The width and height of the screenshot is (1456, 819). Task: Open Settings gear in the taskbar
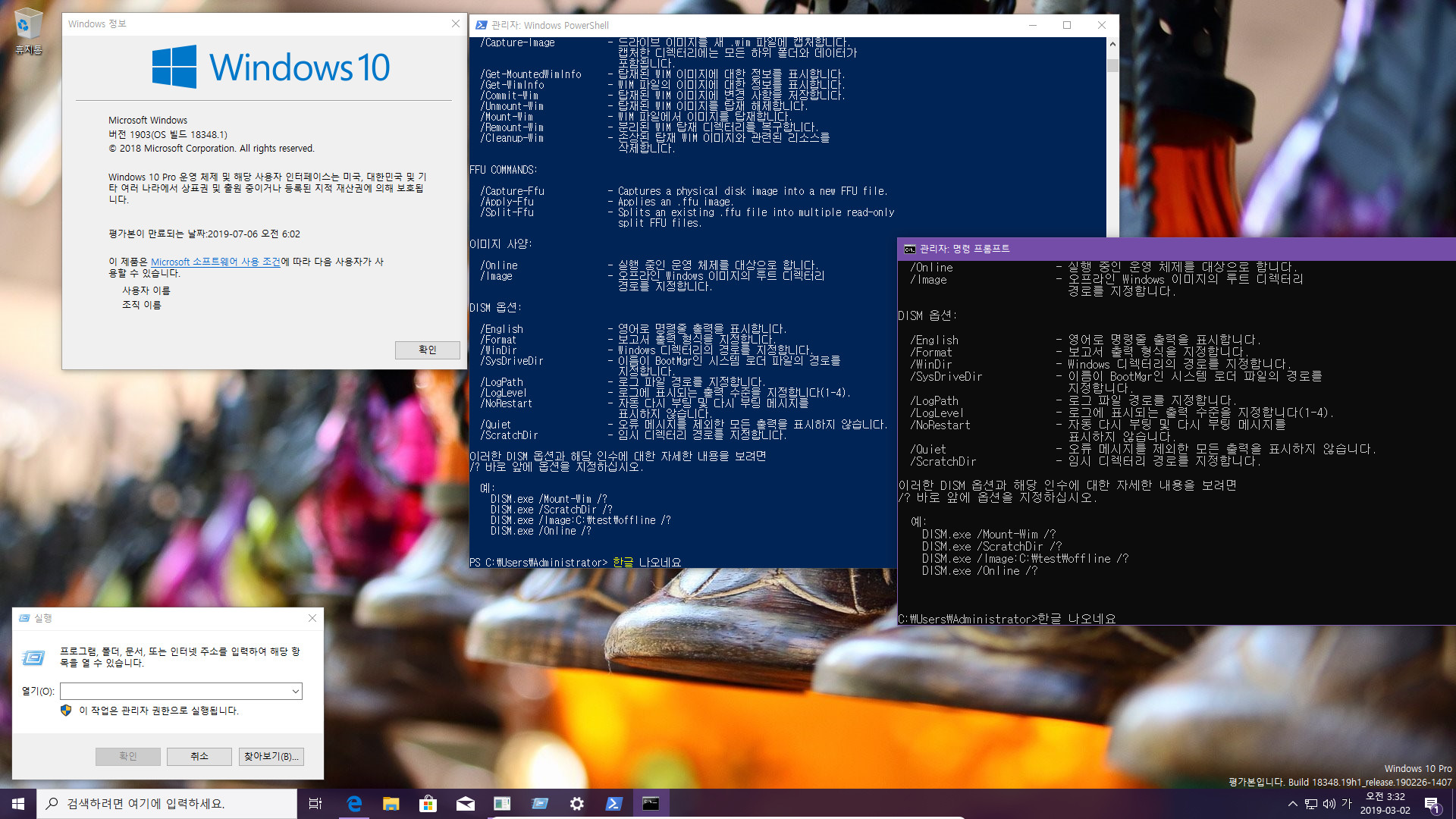(576, 804)
